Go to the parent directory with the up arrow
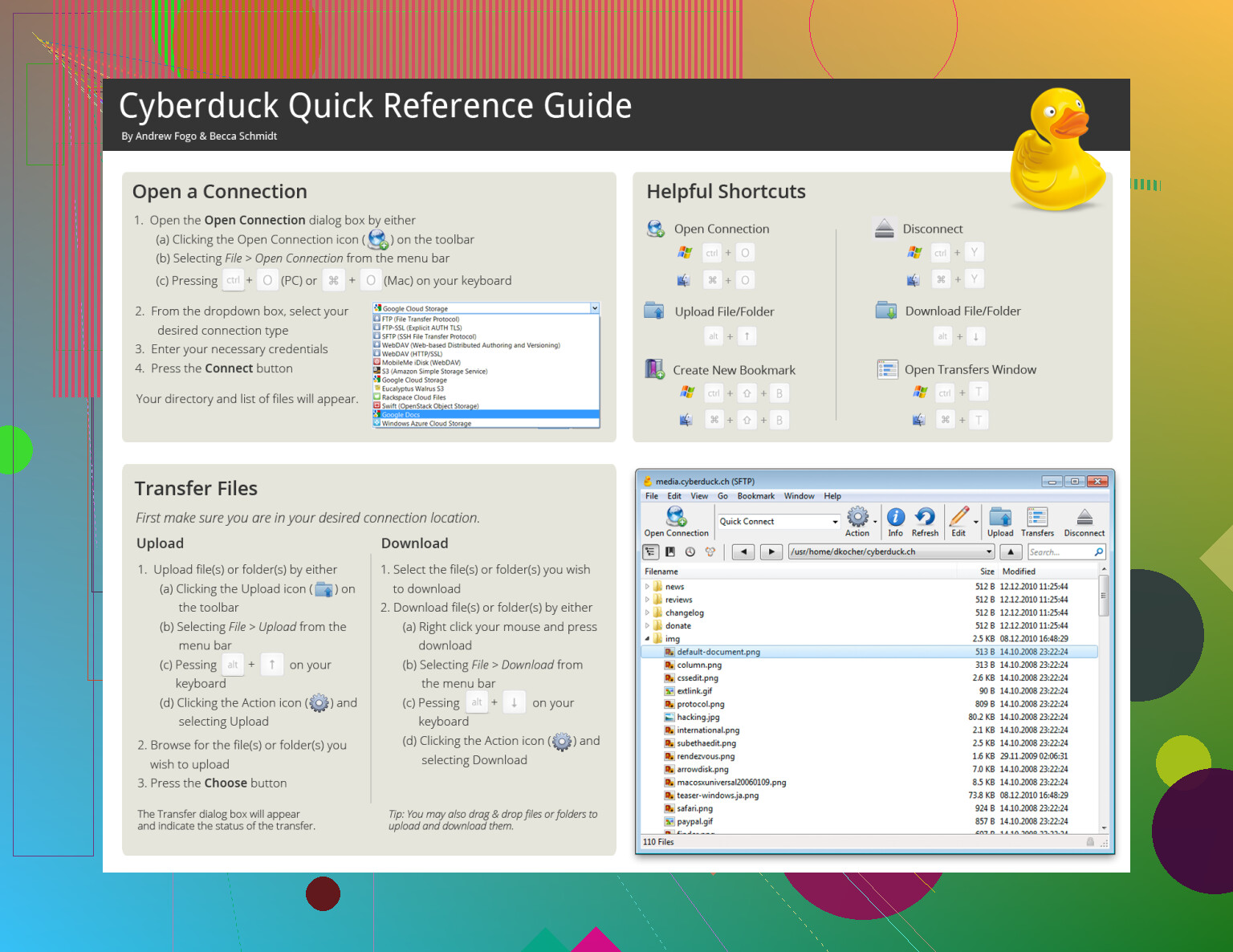 click(1011, 552)
